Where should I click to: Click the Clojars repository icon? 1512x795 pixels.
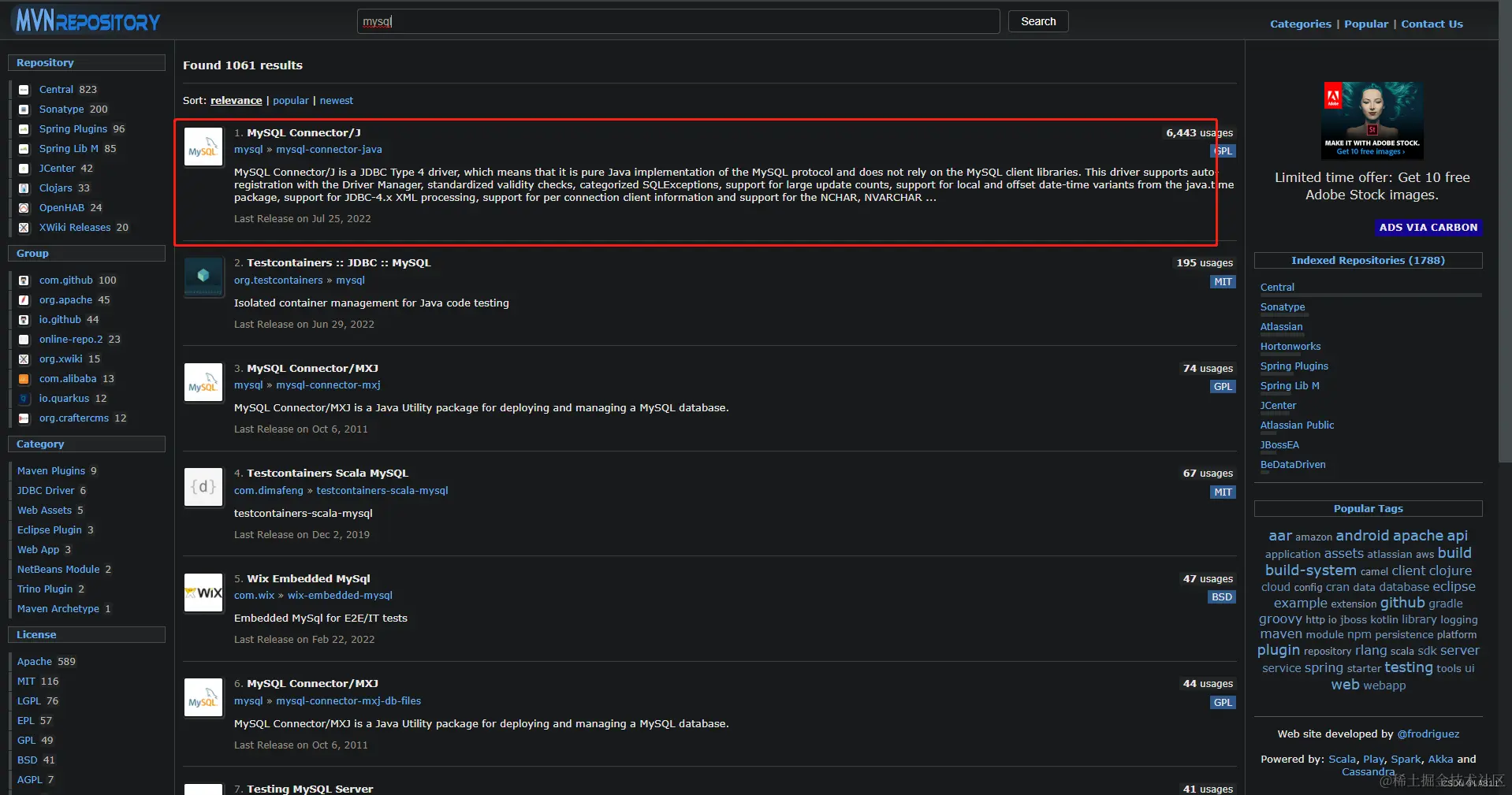(24, 188)
